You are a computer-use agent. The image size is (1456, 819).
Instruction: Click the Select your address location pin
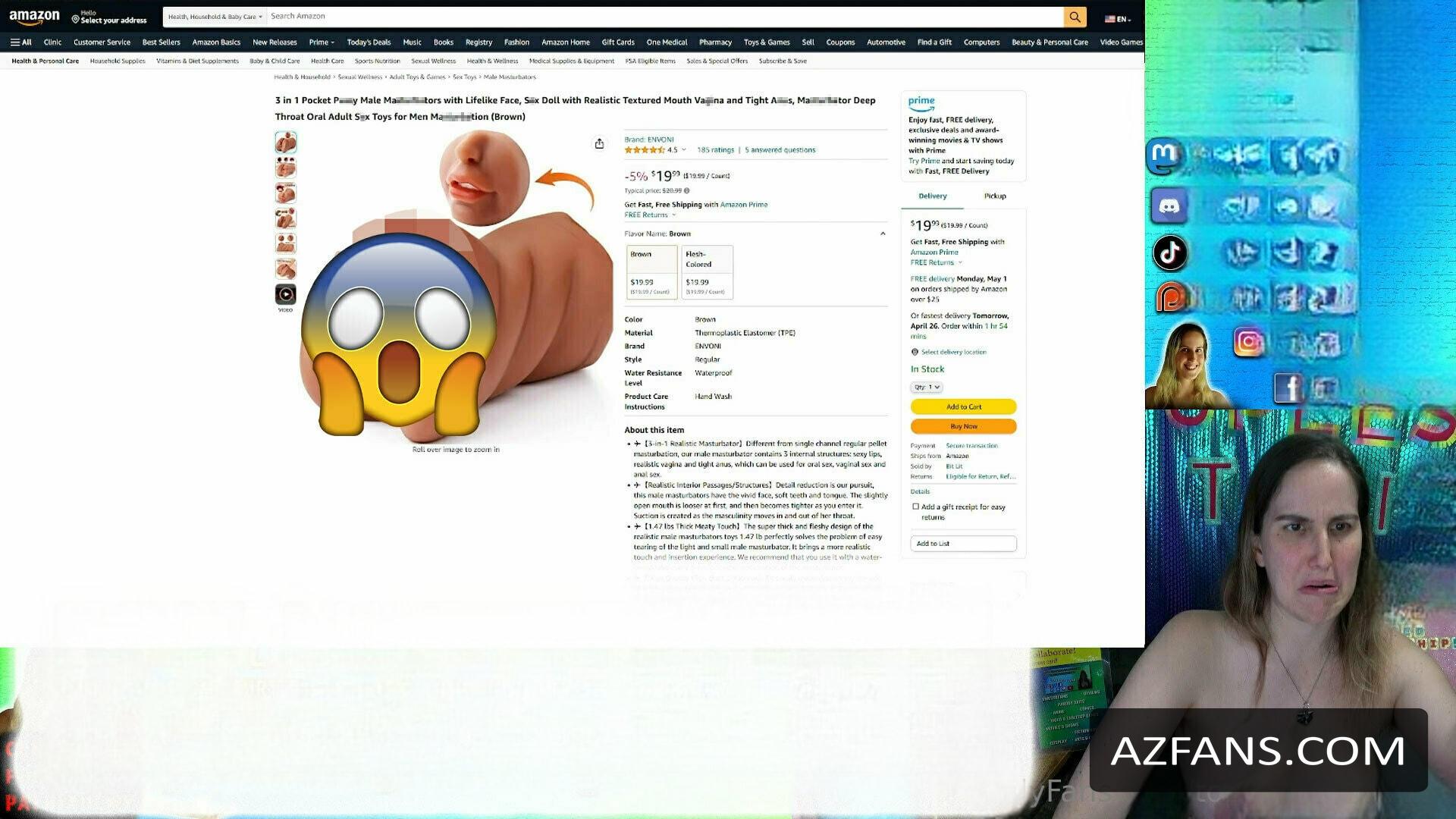point(75,20)
